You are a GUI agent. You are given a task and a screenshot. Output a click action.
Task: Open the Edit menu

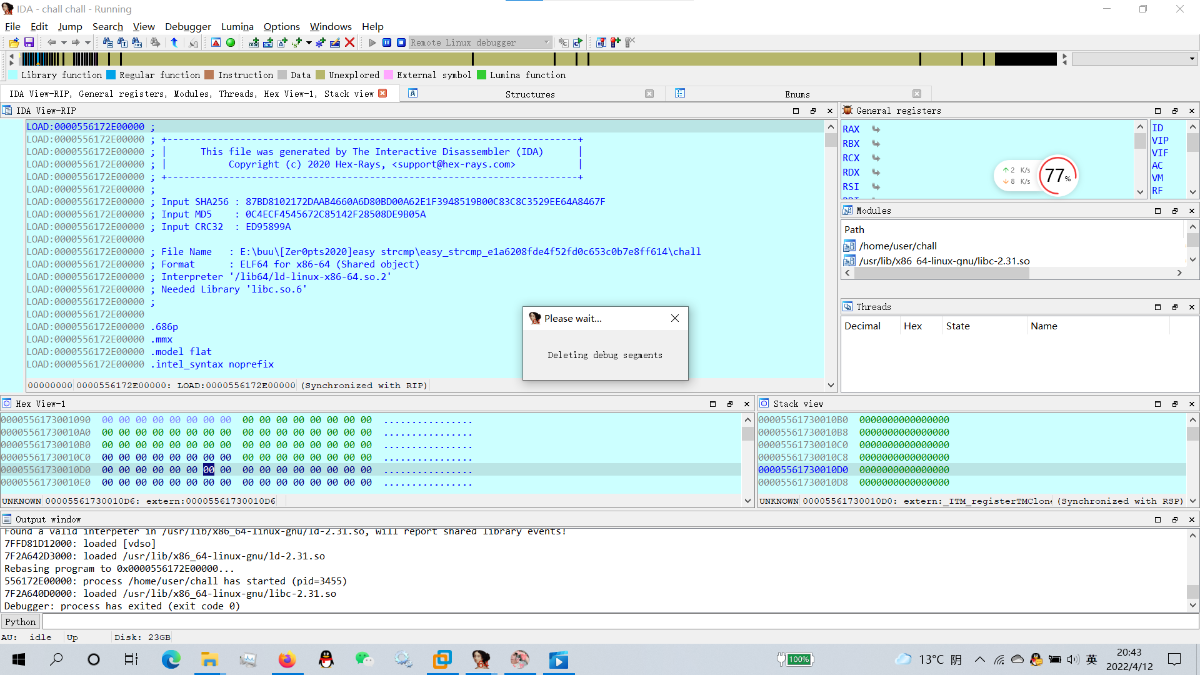tap(39, 26)
